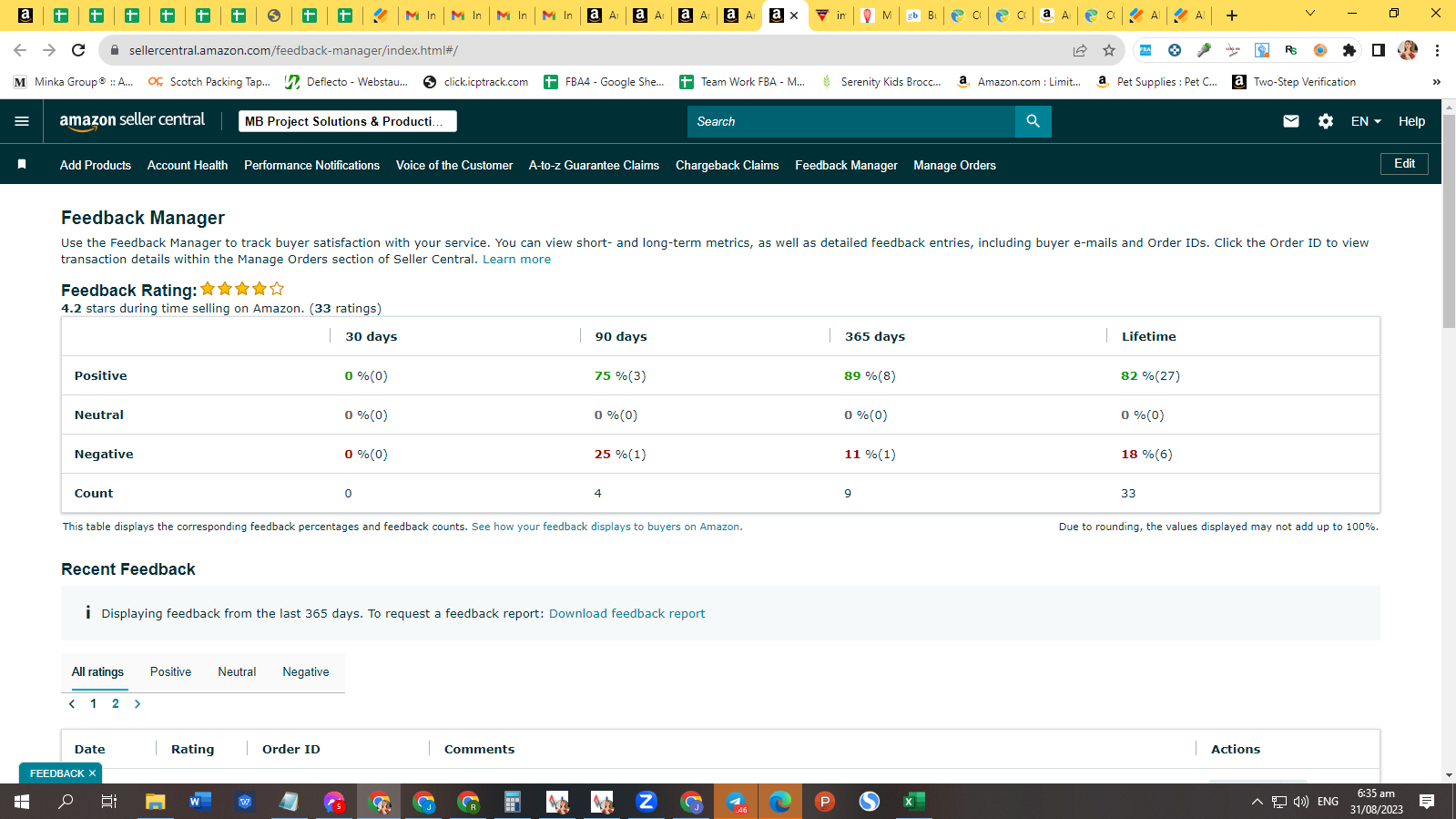
Task: Open Microsoft Word from the taskbar
Action: 199,802
